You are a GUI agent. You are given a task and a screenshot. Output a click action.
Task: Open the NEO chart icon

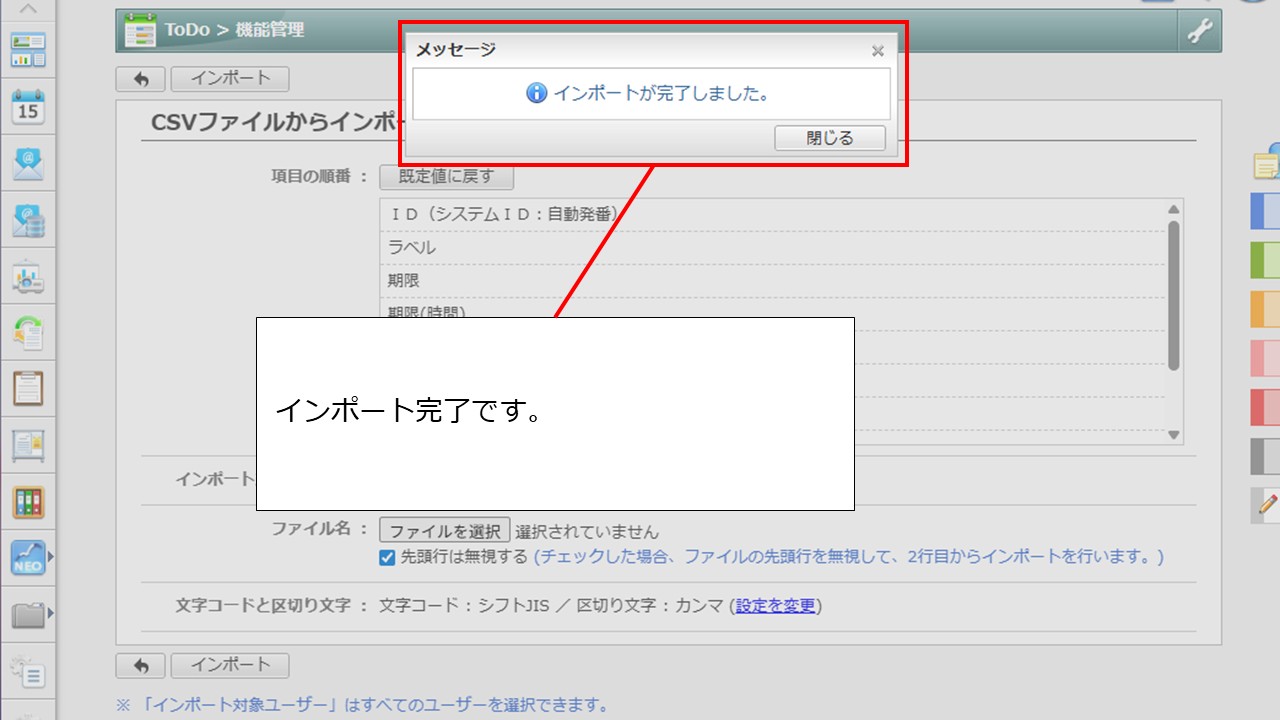click(28, 558)
